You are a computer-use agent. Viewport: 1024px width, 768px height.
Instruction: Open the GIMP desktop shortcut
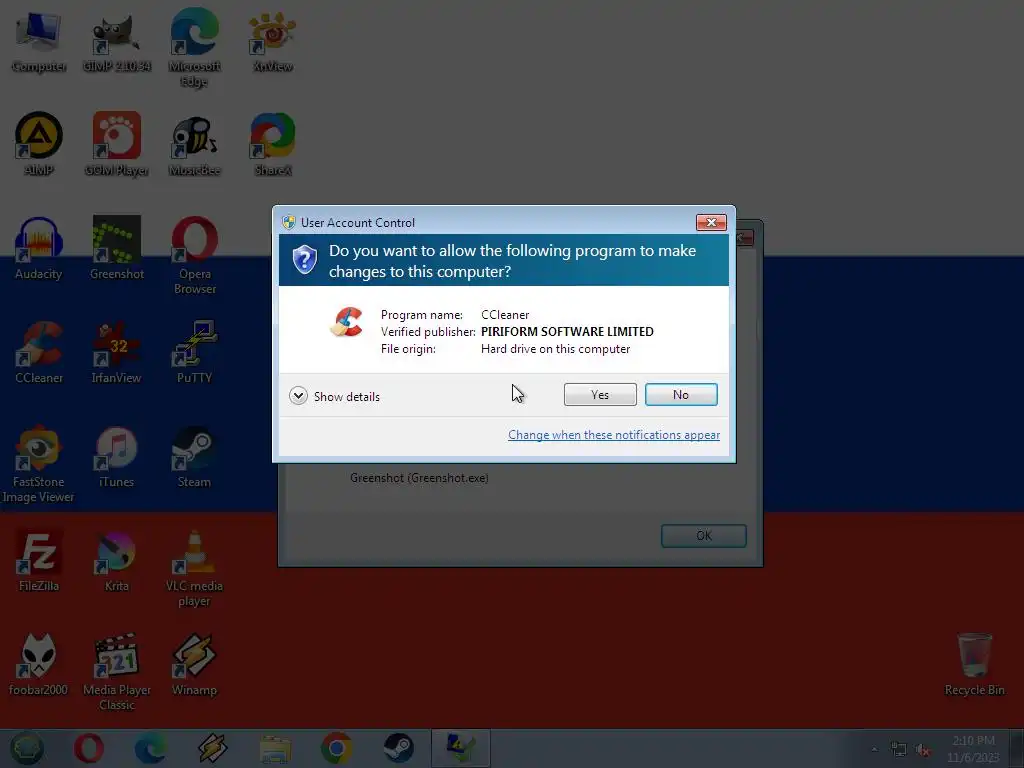tap(116, 41)
